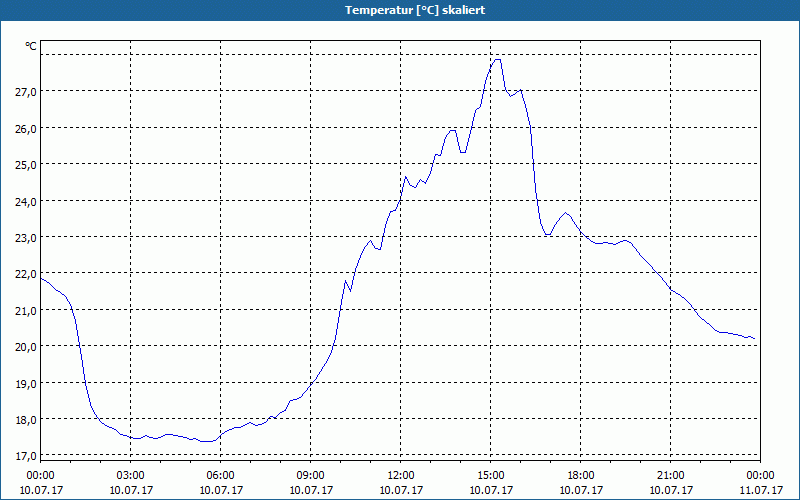Click the 06:00 time label

tap(220, 476)
